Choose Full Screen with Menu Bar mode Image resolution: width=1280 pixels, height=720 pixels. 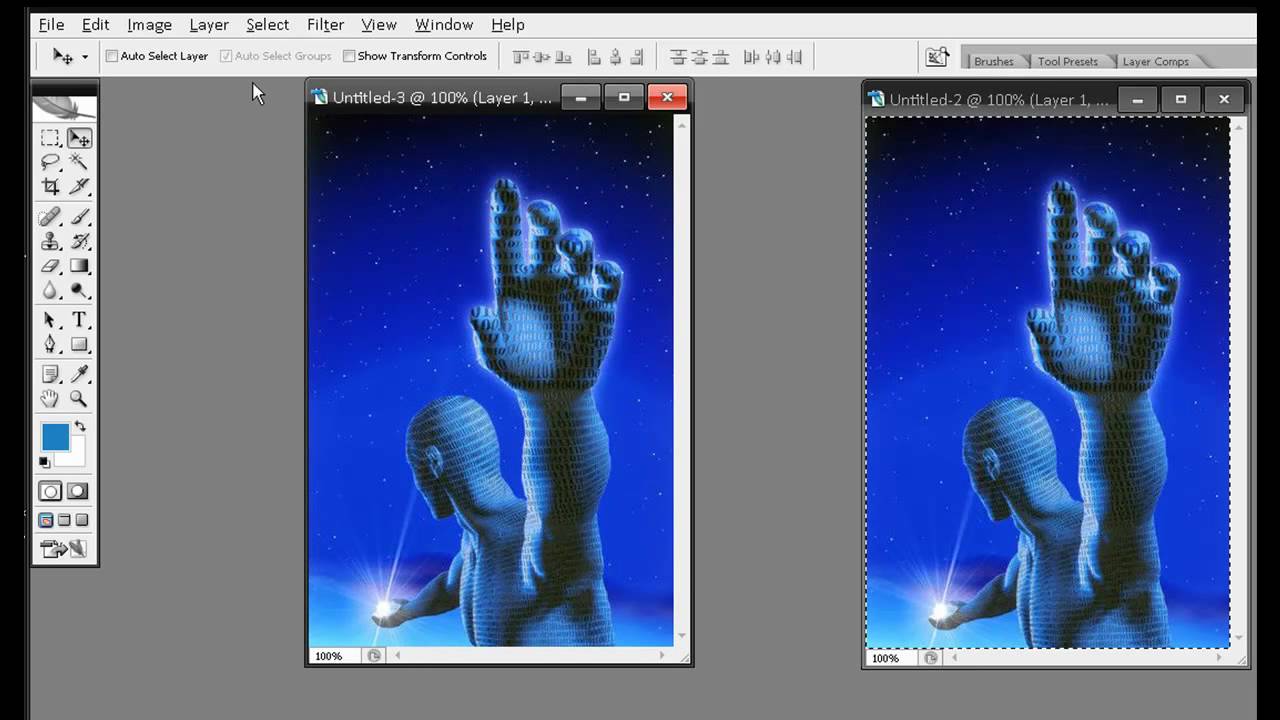[64, 520]
